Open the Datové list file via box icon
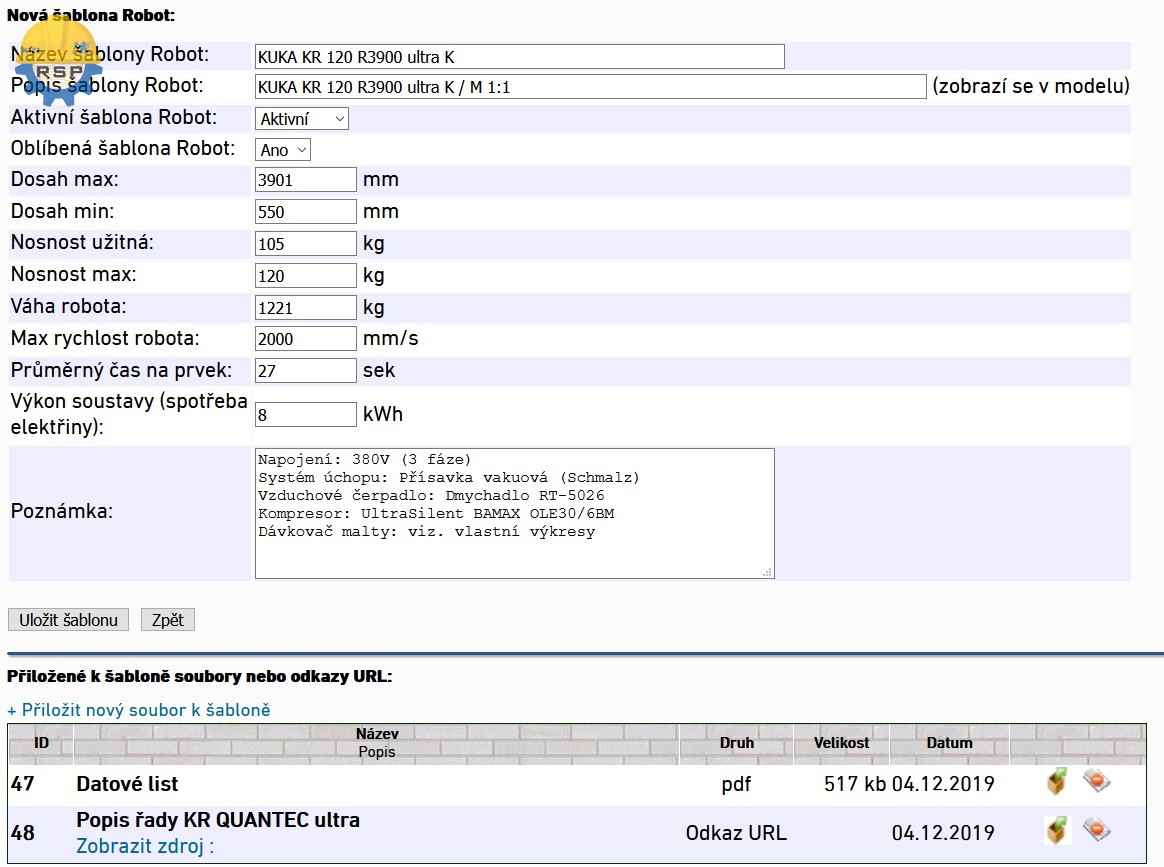Viewport: 1164px width, 867px height. pos(1056,782)
